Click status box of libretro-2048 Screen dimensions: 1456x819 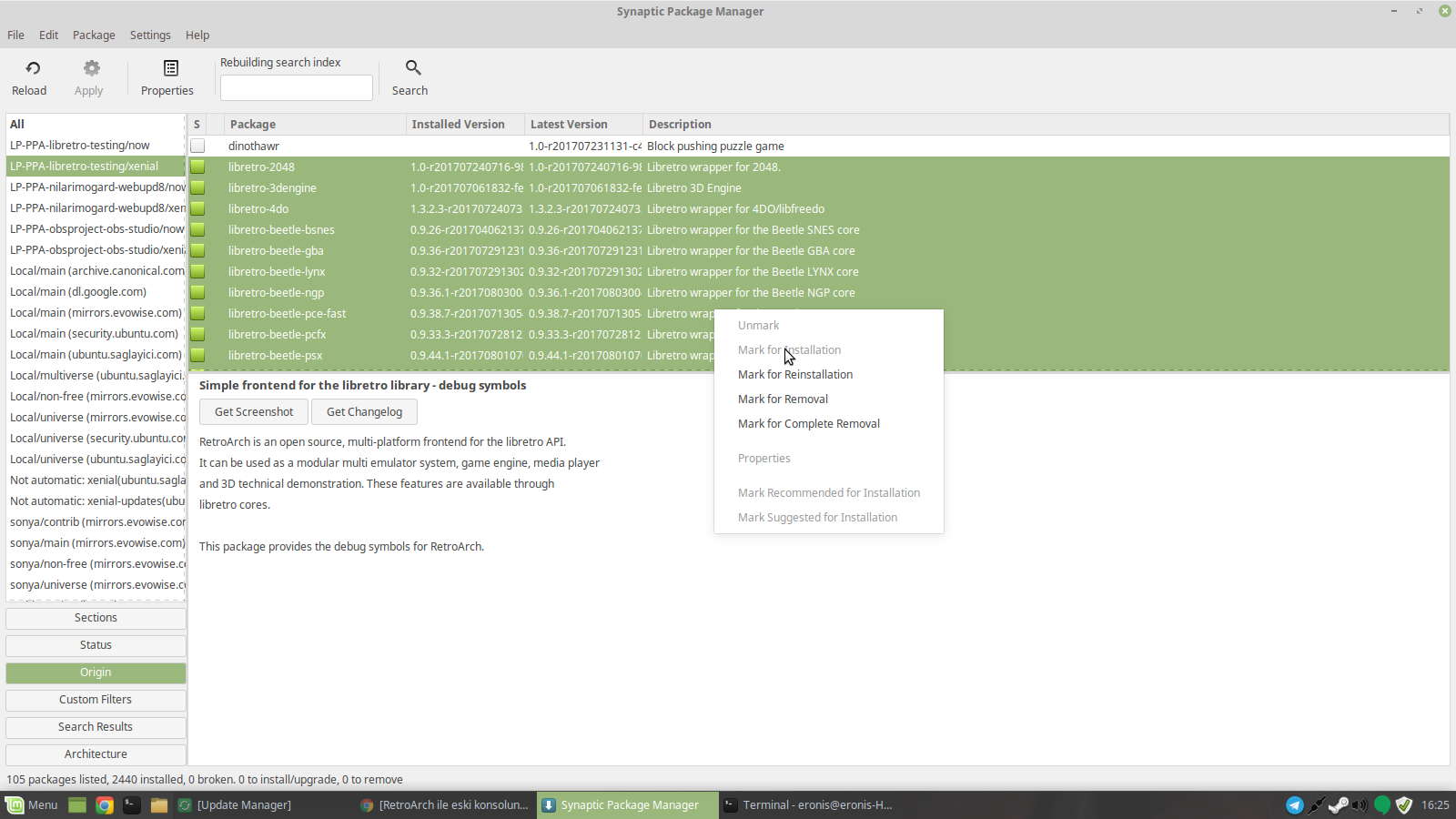click(197, 167)
